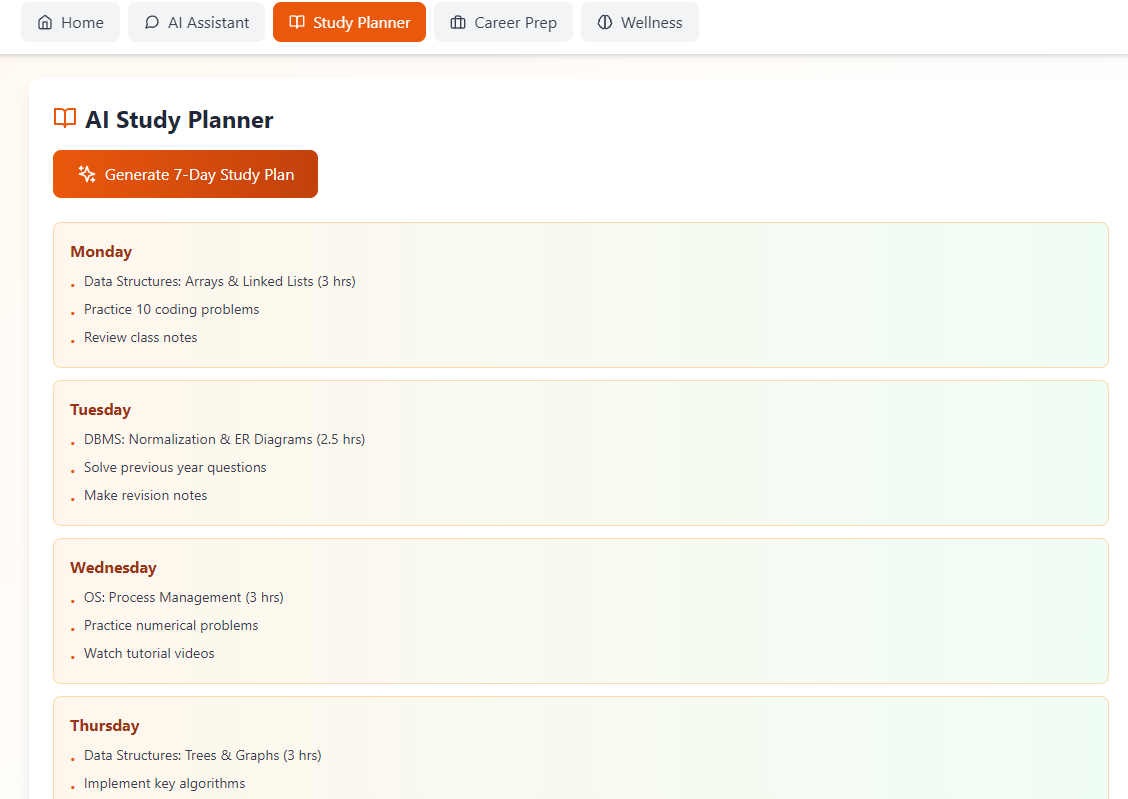Click the open book icon beside AI Study Planner heading
Image resolution: width=1128 pixels, height=799 pixels.
65,118
